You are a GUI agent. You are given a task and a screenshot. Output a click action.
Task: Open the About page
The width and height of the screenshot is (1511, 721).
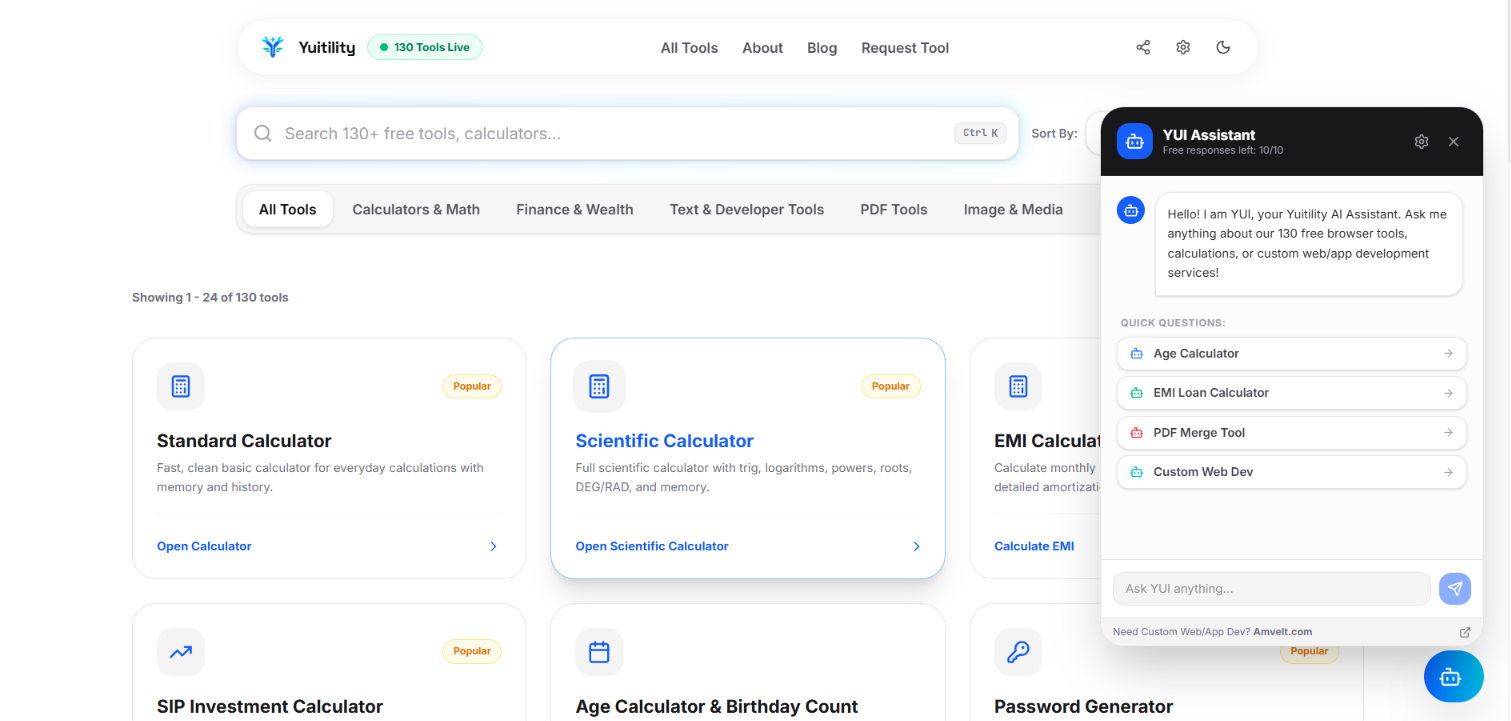[762, 48]
